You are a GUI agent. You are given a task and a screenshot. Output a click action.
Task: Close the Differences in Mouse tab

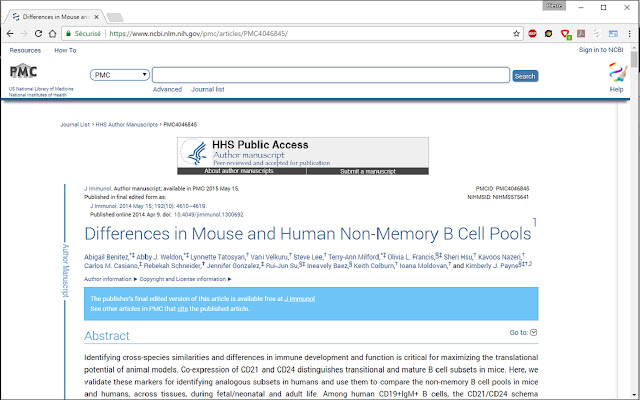[96, 17]
